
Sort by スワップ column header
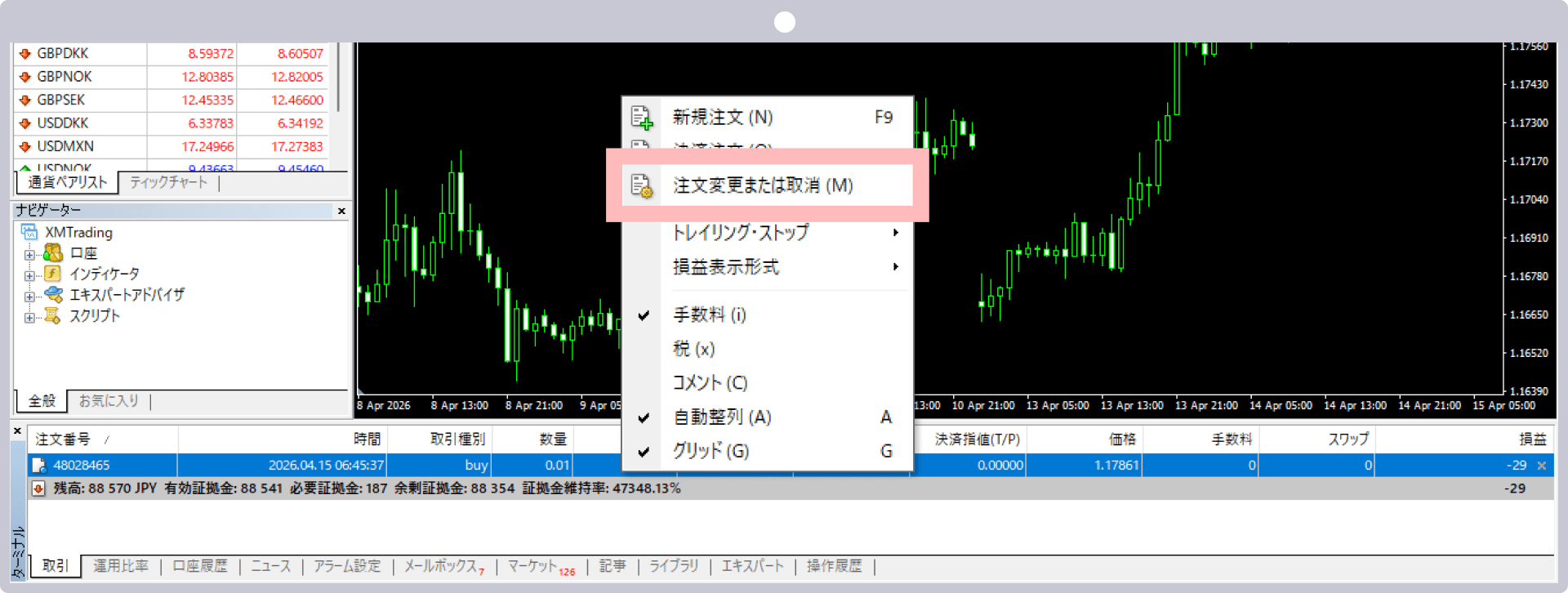pyautogui.click(x=1317, y=439)
